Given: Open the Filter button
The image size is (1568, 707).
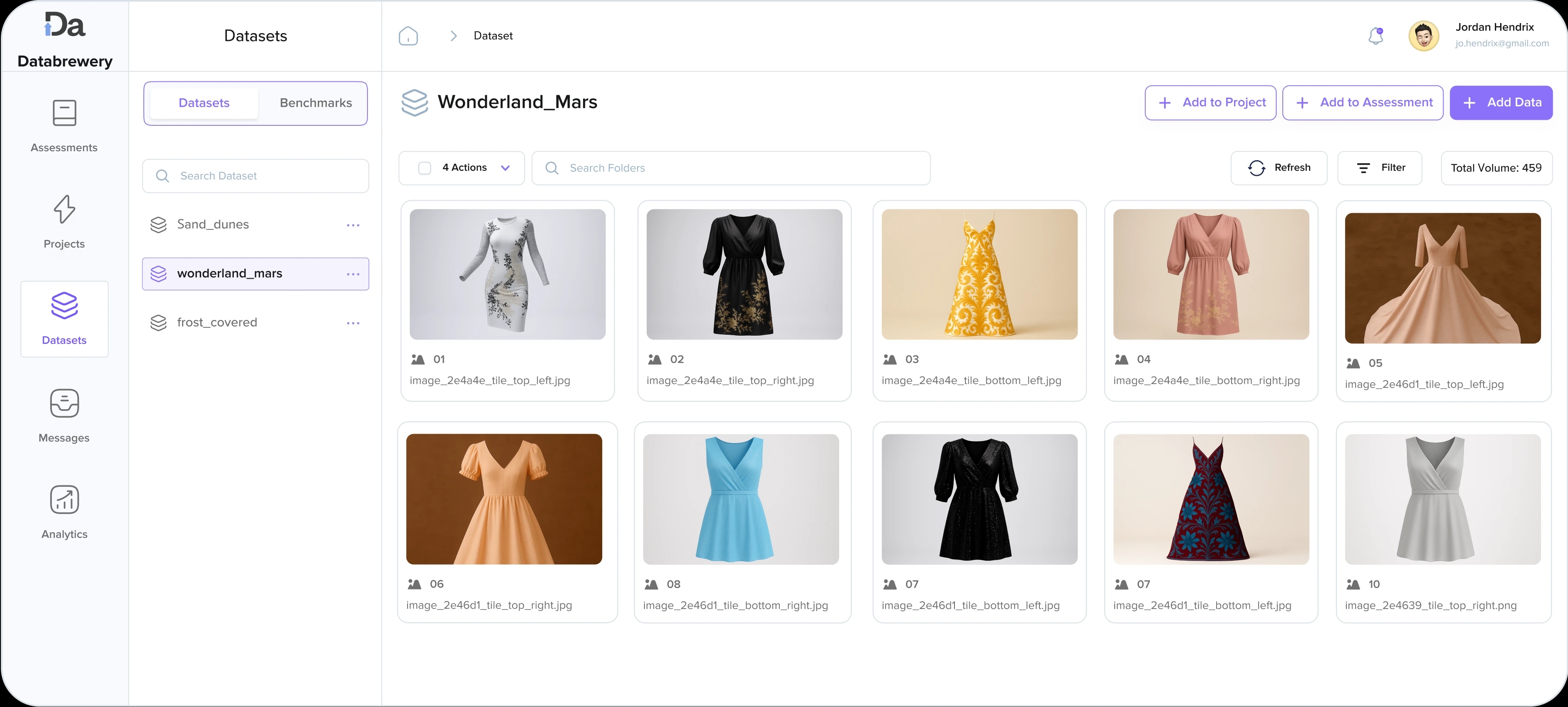Looking at the screenshot, I should coord(1379,168).
